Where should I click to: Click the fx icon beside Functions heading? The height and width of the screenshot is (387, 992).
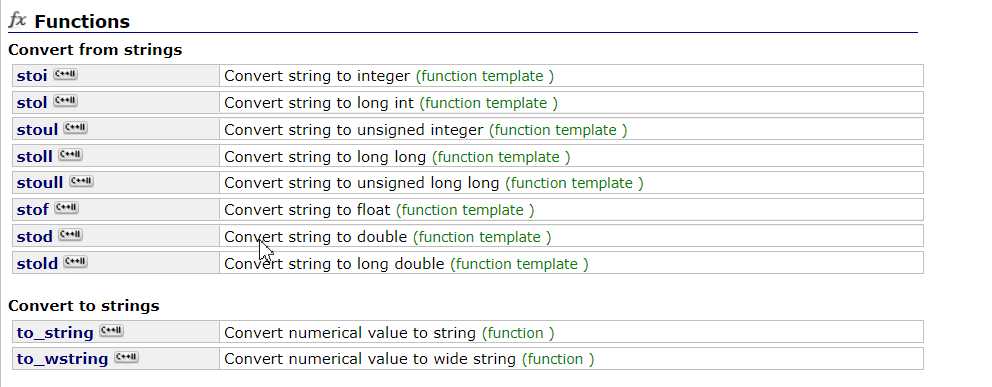click(17, 20)
